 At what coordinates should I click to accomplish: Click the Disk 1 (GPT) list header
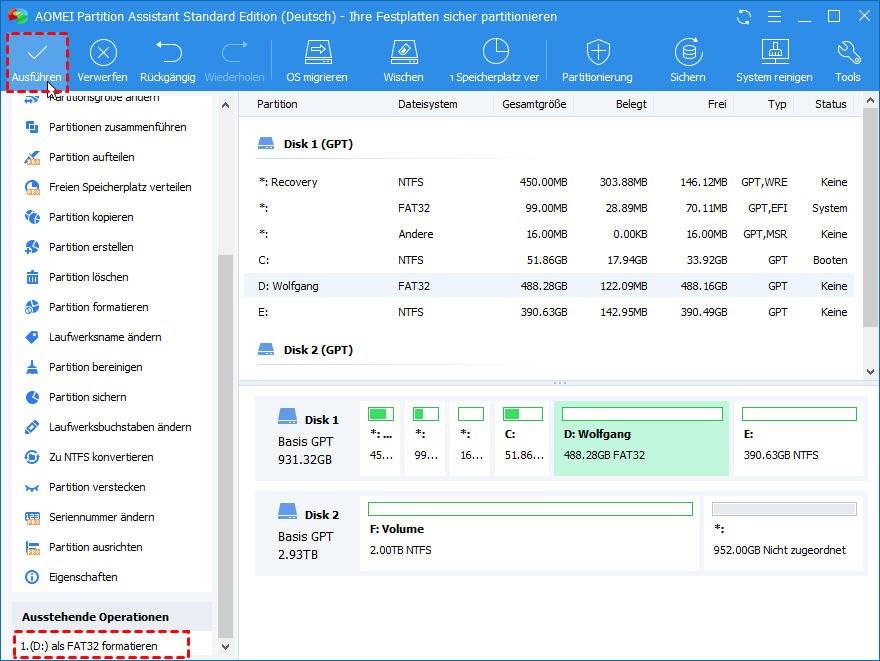coord(306,144)
